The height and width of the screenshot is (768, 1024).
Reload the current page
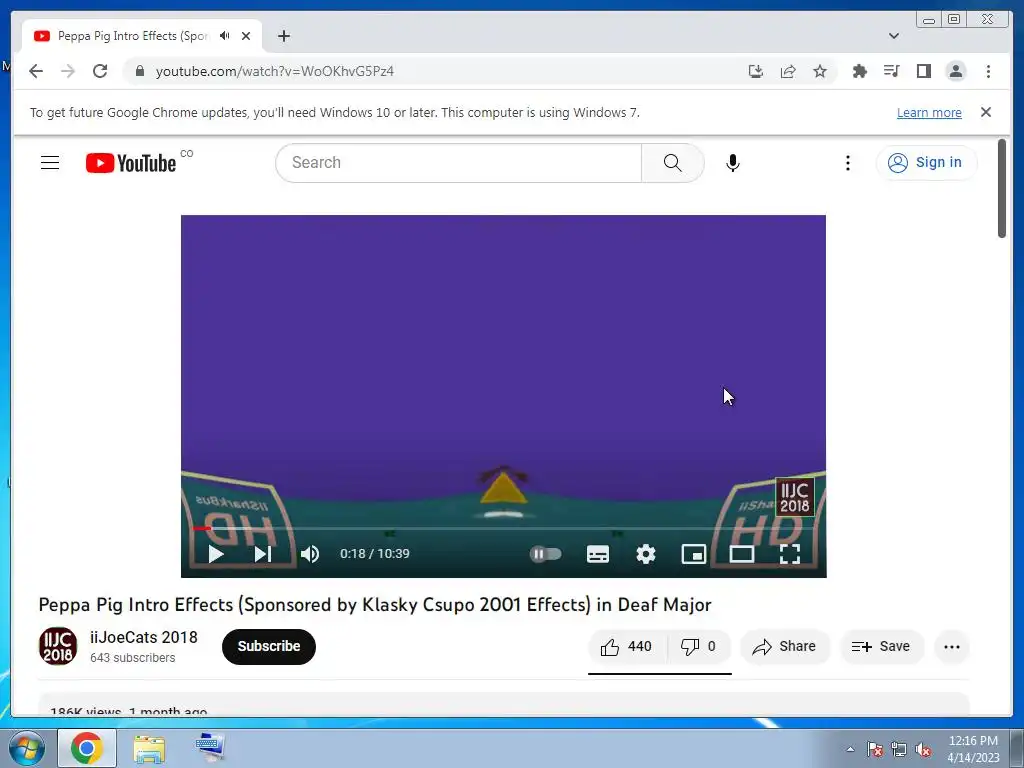click(100, 71)
